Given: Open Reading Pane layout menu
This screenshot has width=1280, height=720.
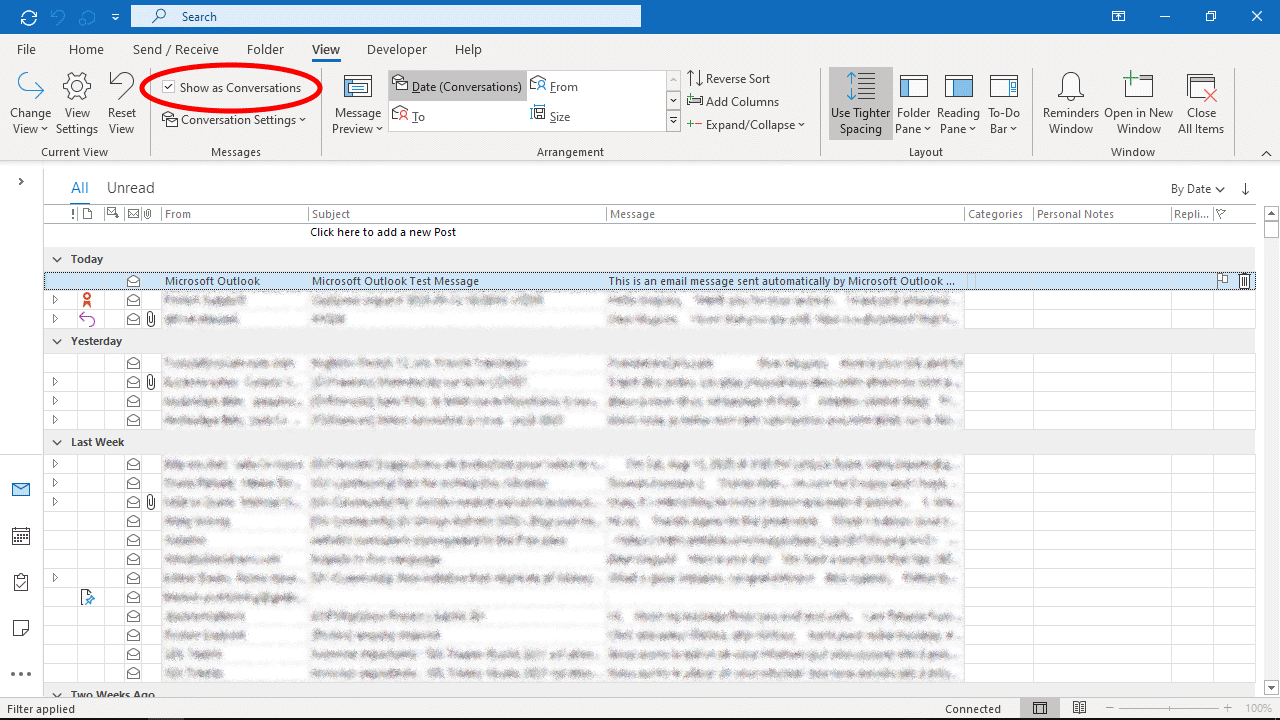Looking at the screenshot, I should (x=958, y=104).
